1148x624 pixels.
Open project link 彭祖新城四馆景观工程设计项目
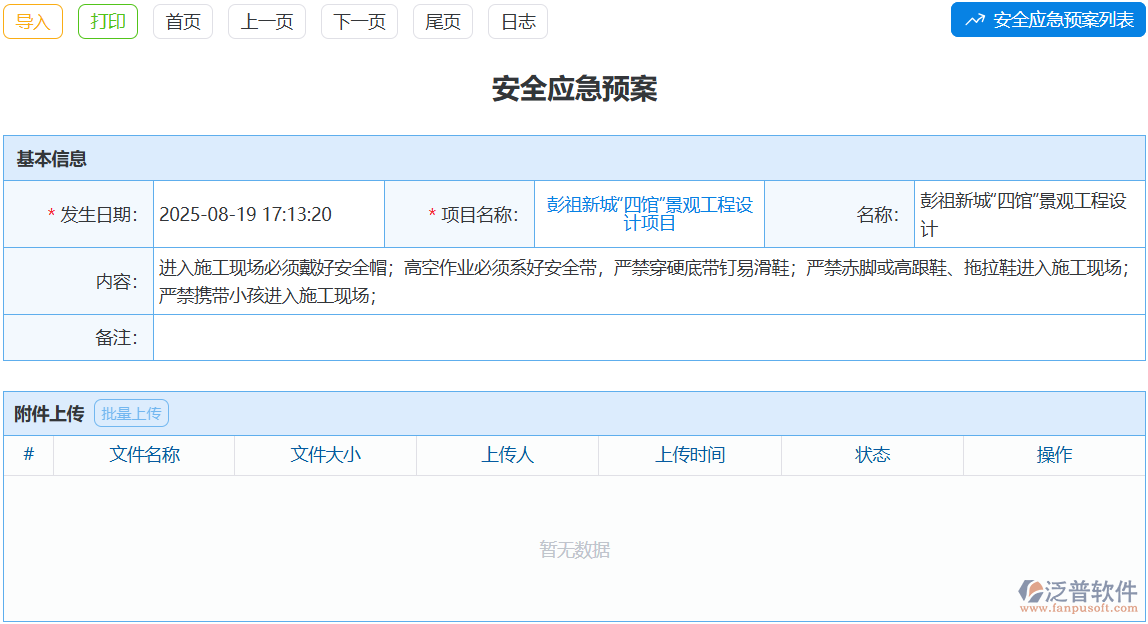pos(650,212)
